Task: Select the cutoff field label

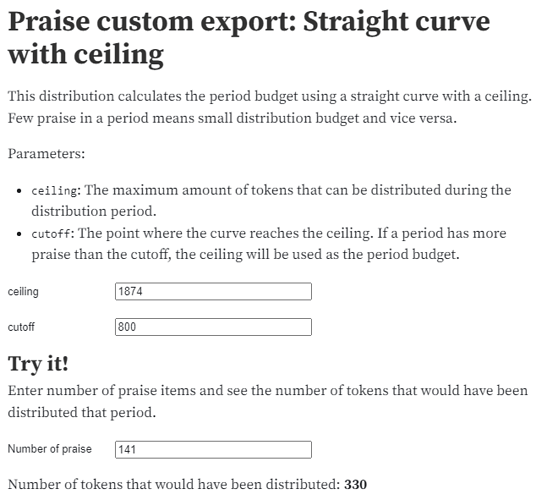Action: (x=21, y=327)
